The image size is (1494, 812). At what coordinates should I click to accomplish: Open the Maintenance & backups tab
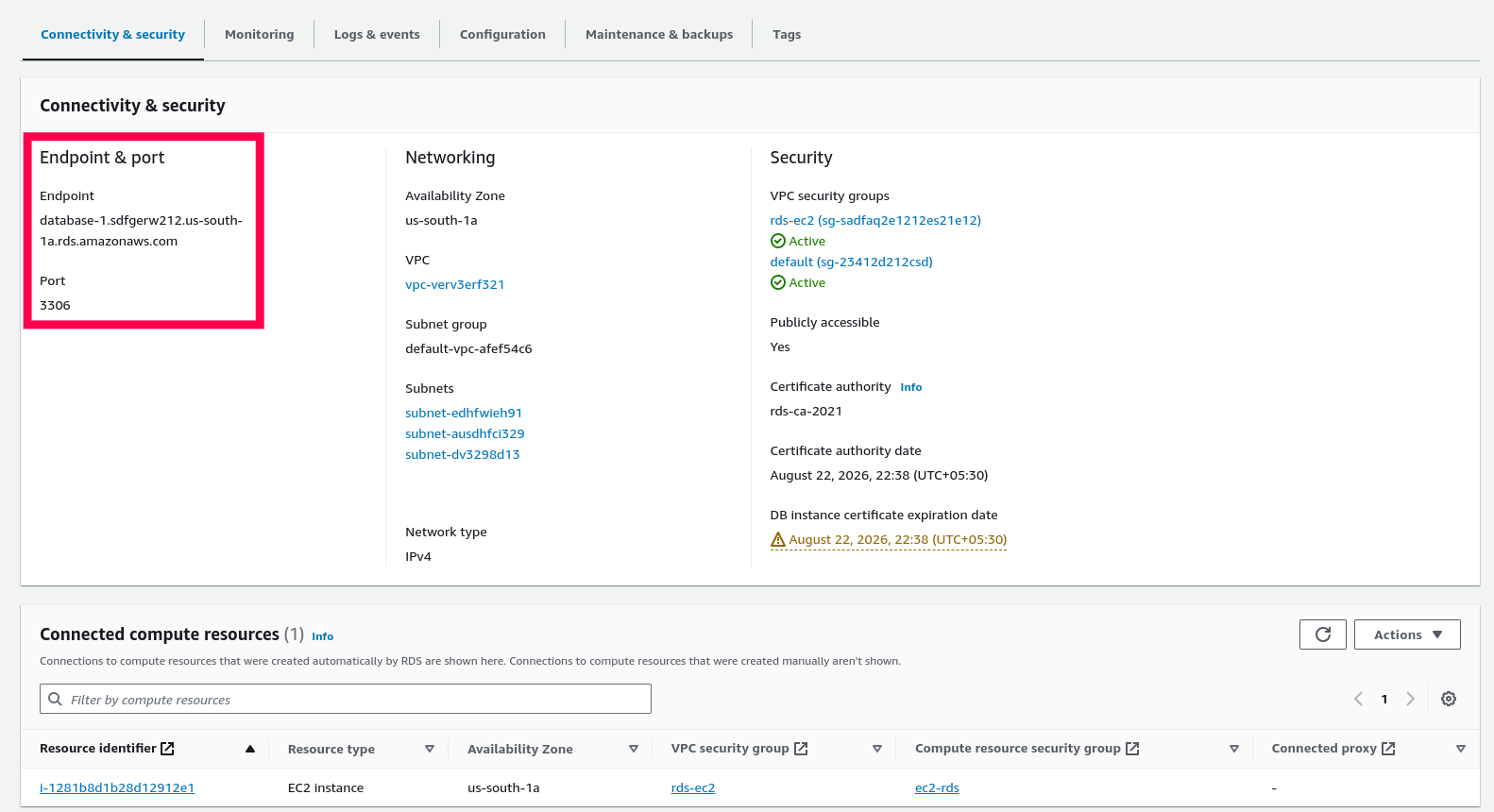[x=659, y=34]
